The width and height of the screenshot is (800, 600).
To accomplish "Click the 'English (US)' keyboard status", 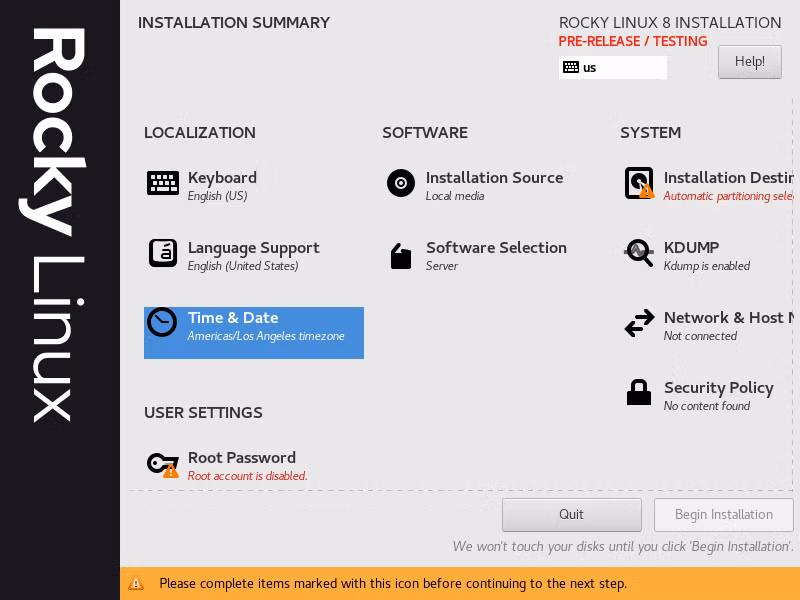I will point(217,196).
